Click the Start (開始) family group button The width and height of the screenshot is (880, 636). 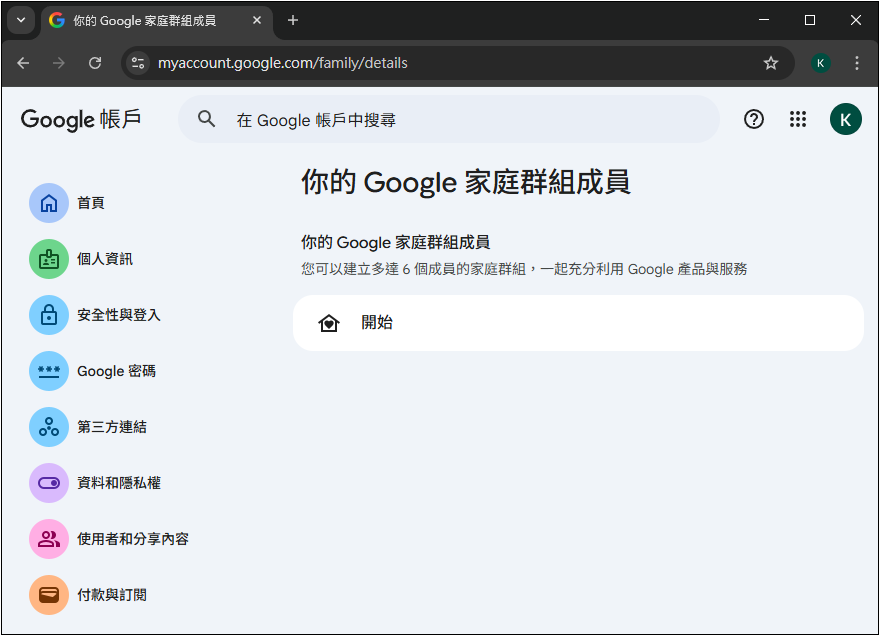(578, 323)
